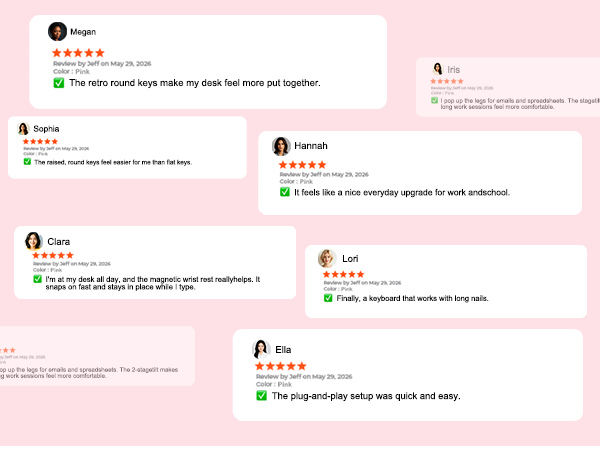The width and height of the screenshot is (600, 450).
Task: Click Lori's profile avatar
Action: [x=327, y=258]
